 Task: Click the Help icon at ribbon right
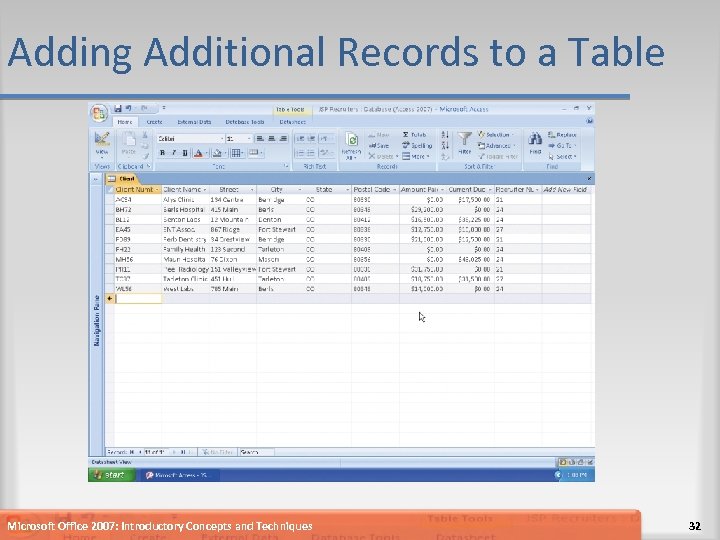click(x=589, y=121)
